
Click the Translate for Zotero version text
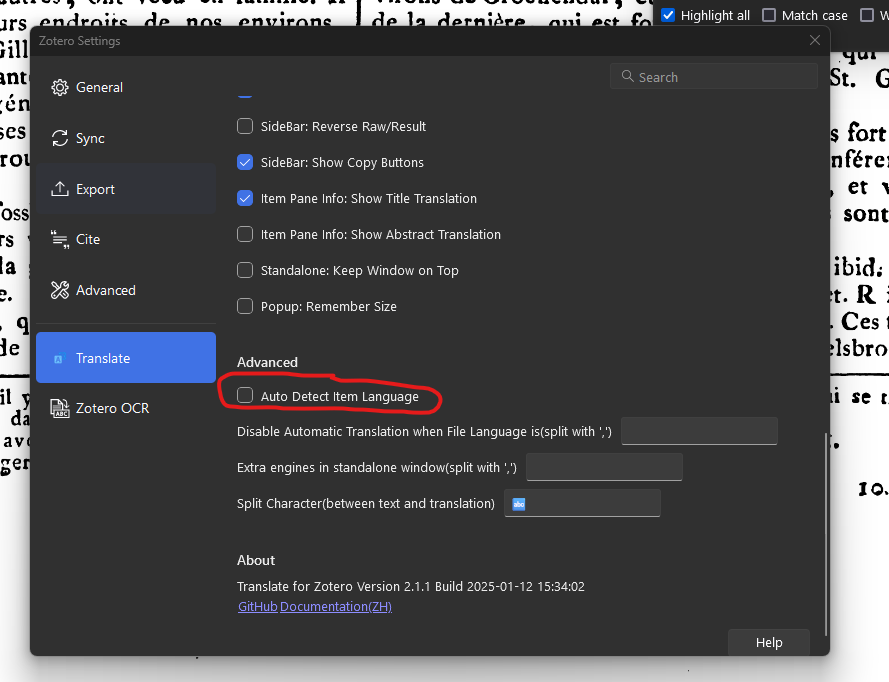coord(410,586)
